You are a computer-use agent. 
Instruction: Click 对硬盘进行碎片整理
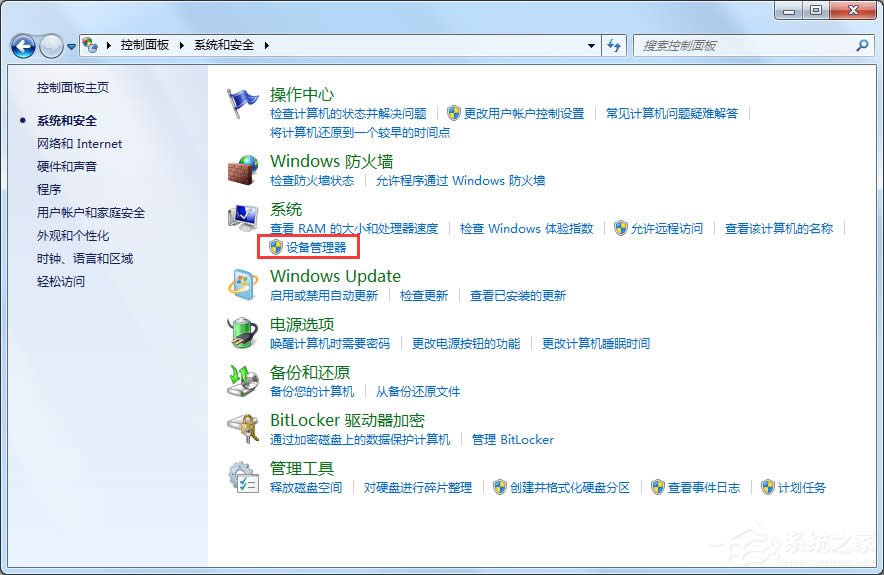(x=418, y=488)
